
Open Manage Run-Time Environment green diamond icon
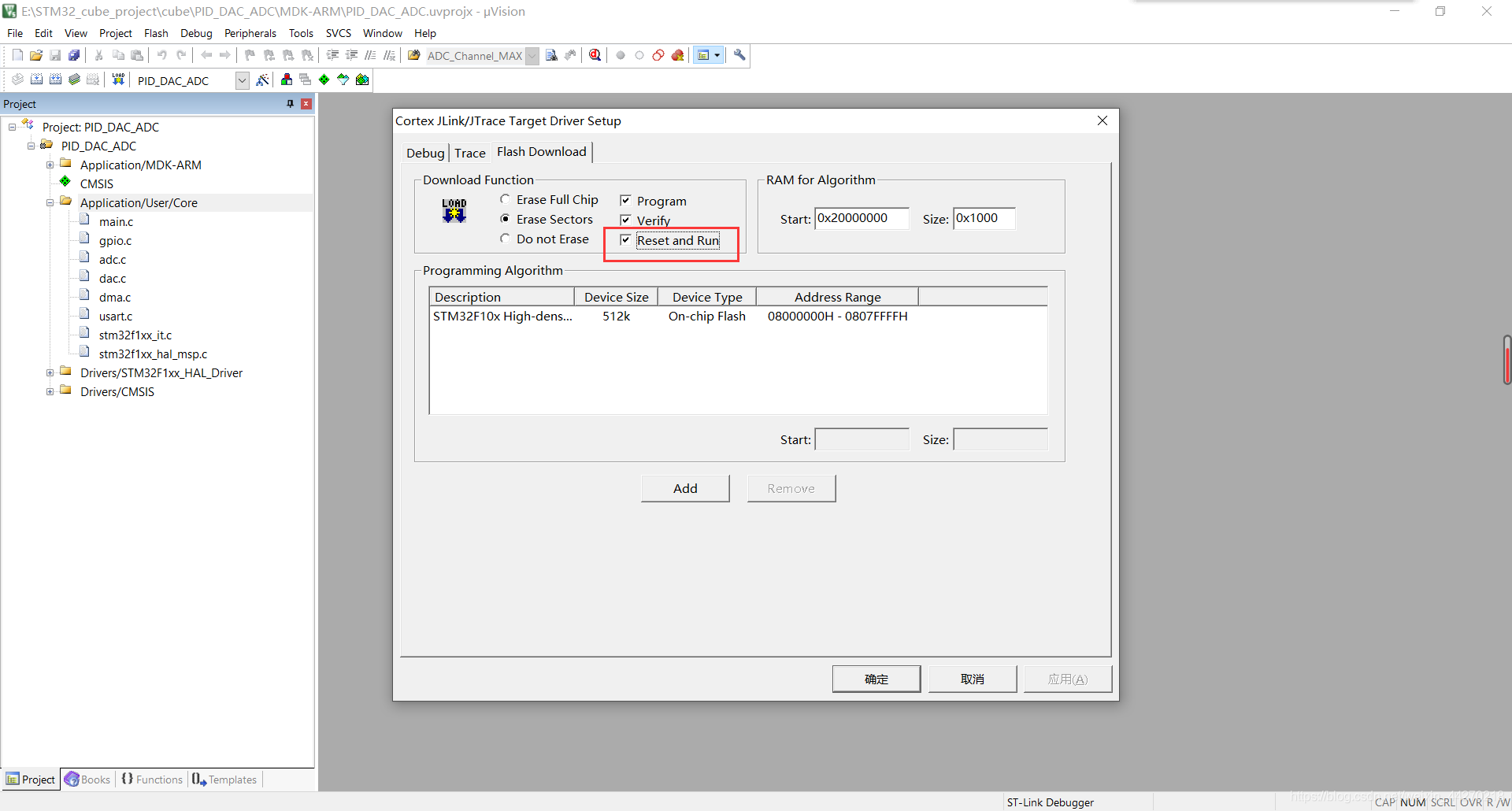(x=324, y=80)
